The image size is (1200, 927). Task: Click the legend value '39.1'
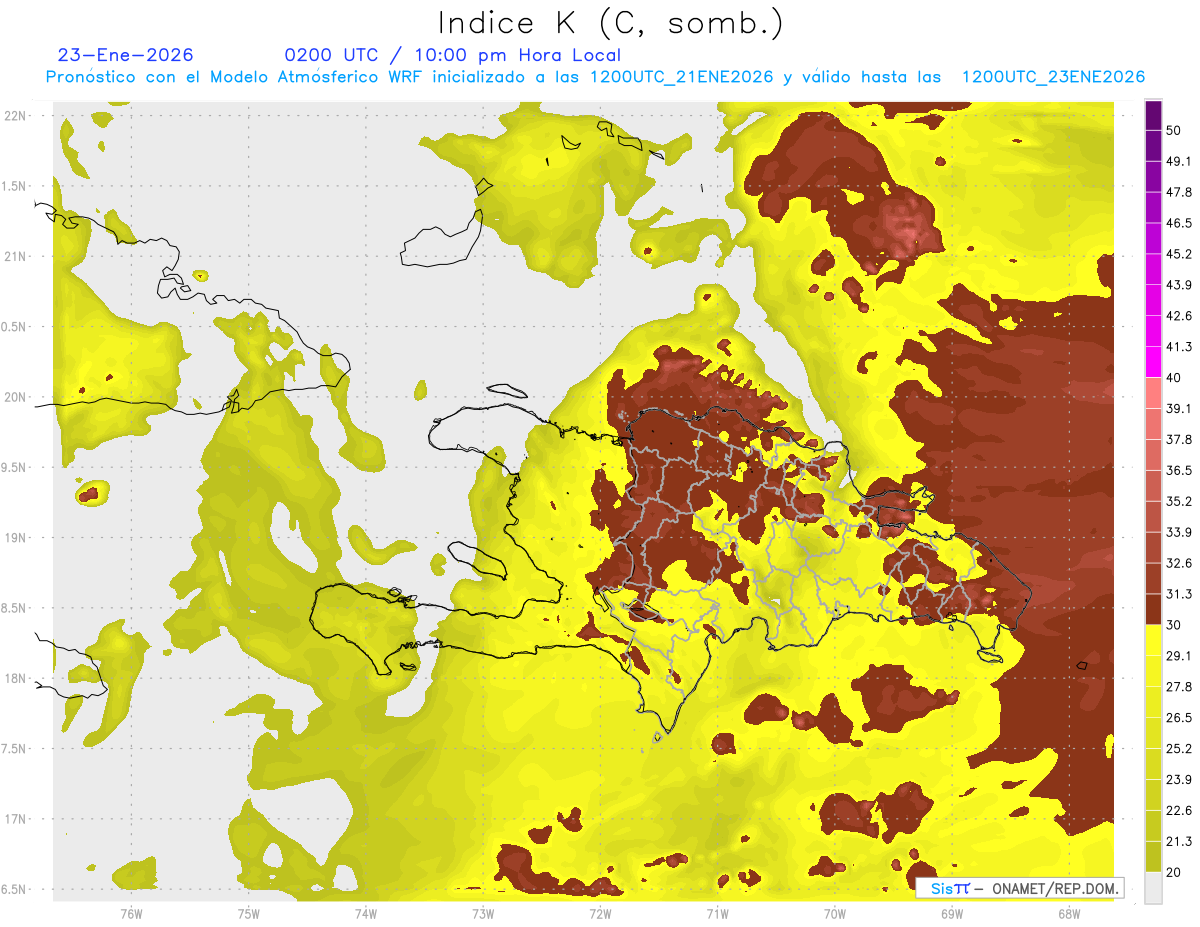(x=1179, y=409)
